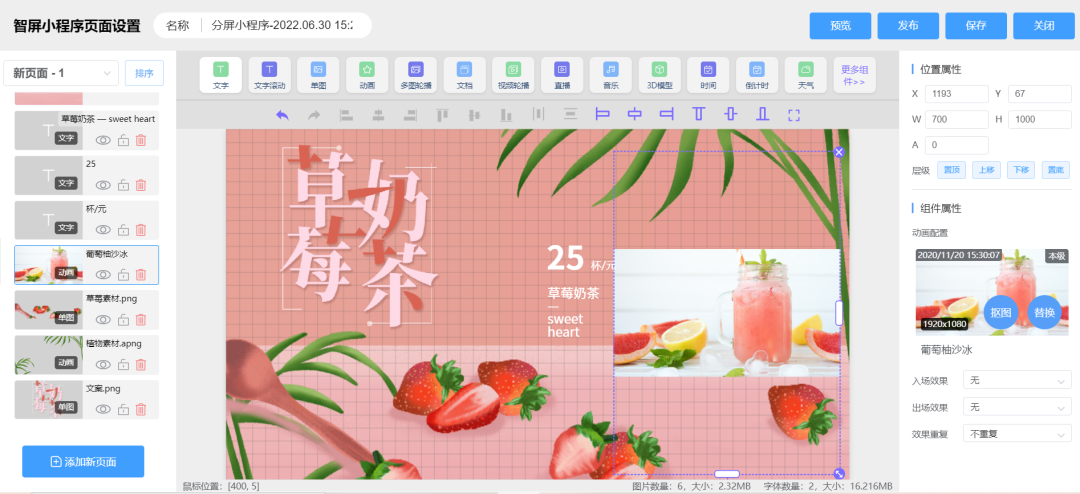Delete the 文案.png layer
1080x494 pixels.
(141, 409)
